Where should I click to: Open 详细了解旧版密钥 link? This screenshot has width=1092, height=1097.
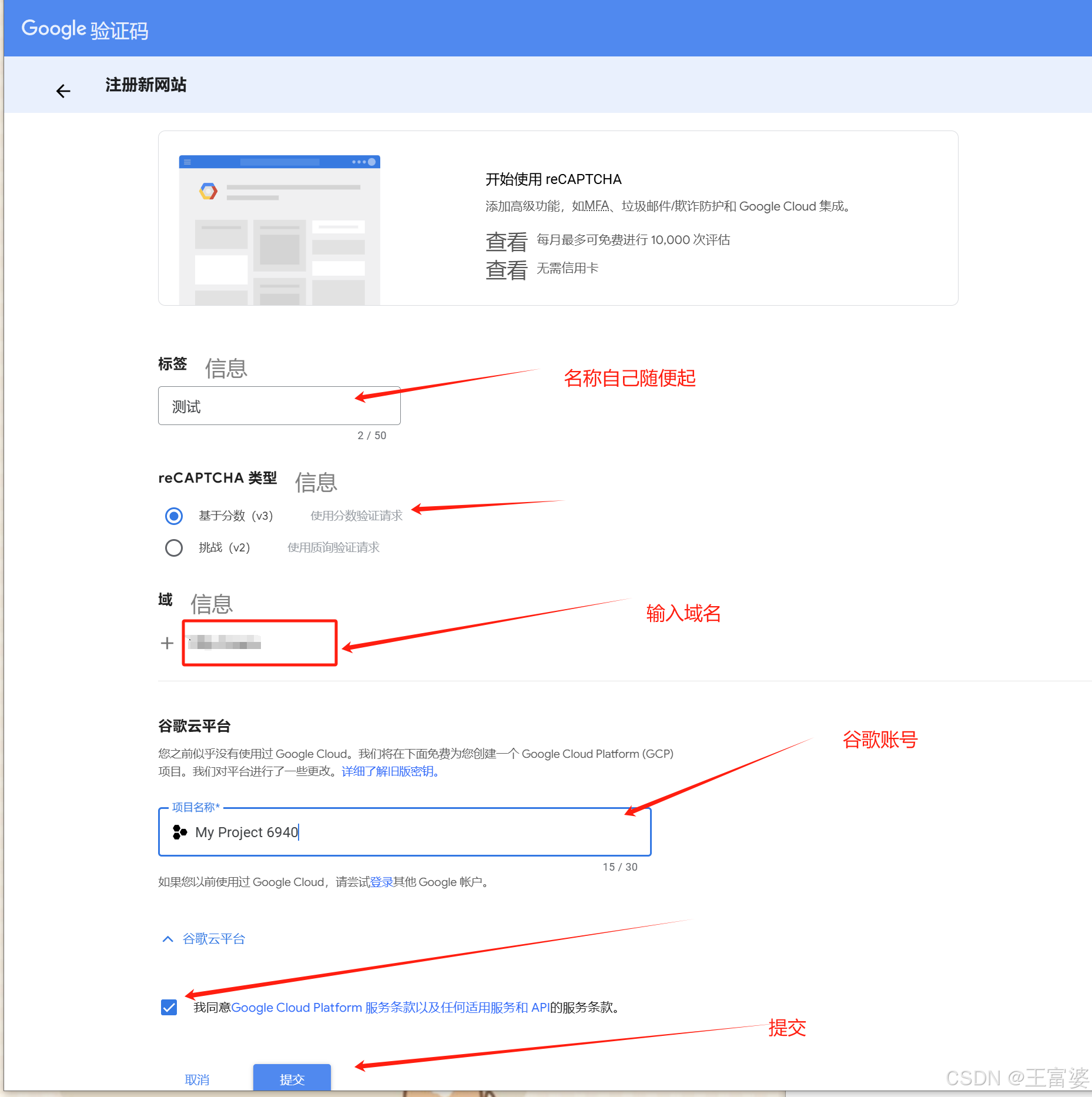click(x=390, y=771)
